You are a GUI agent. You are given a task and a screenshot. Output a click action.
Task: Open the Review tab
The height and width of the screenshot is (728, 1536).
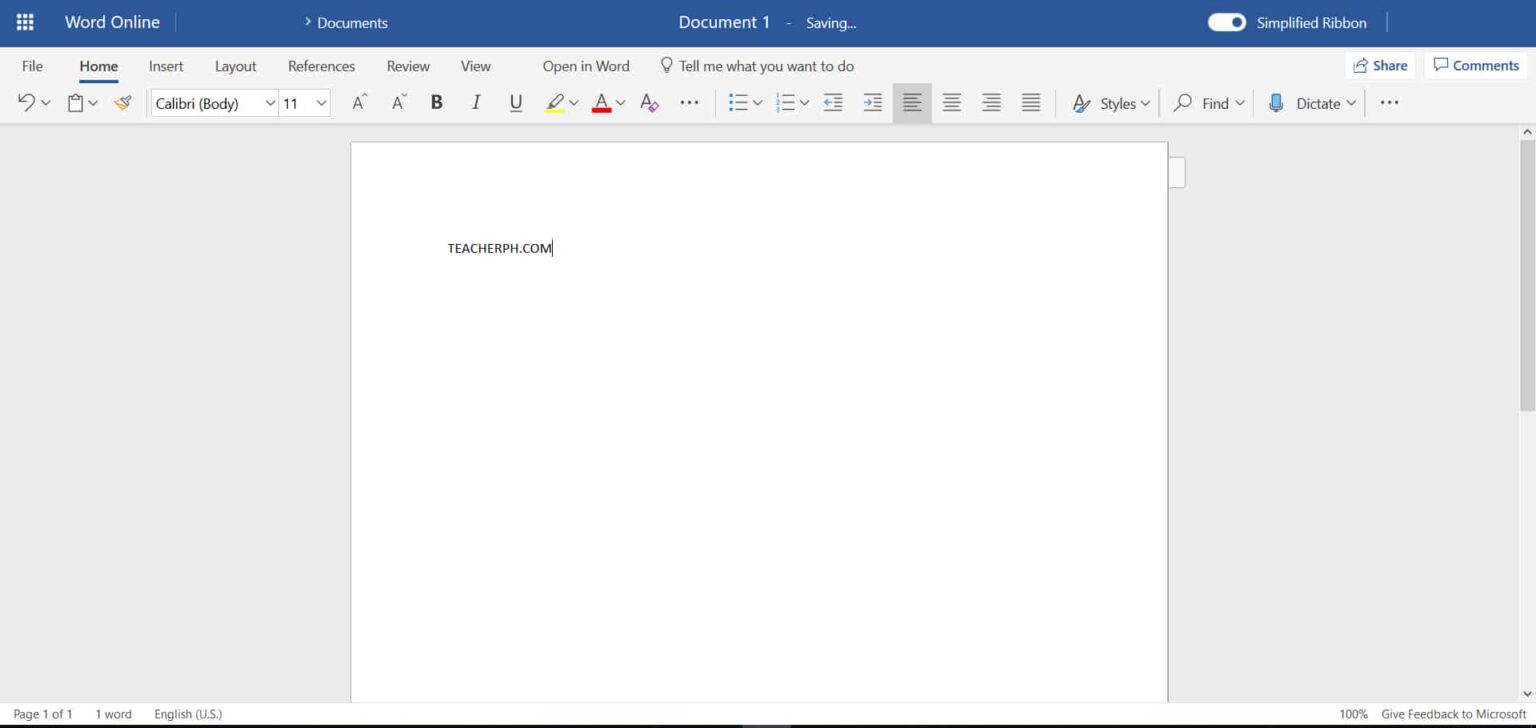tap(407, 65)
